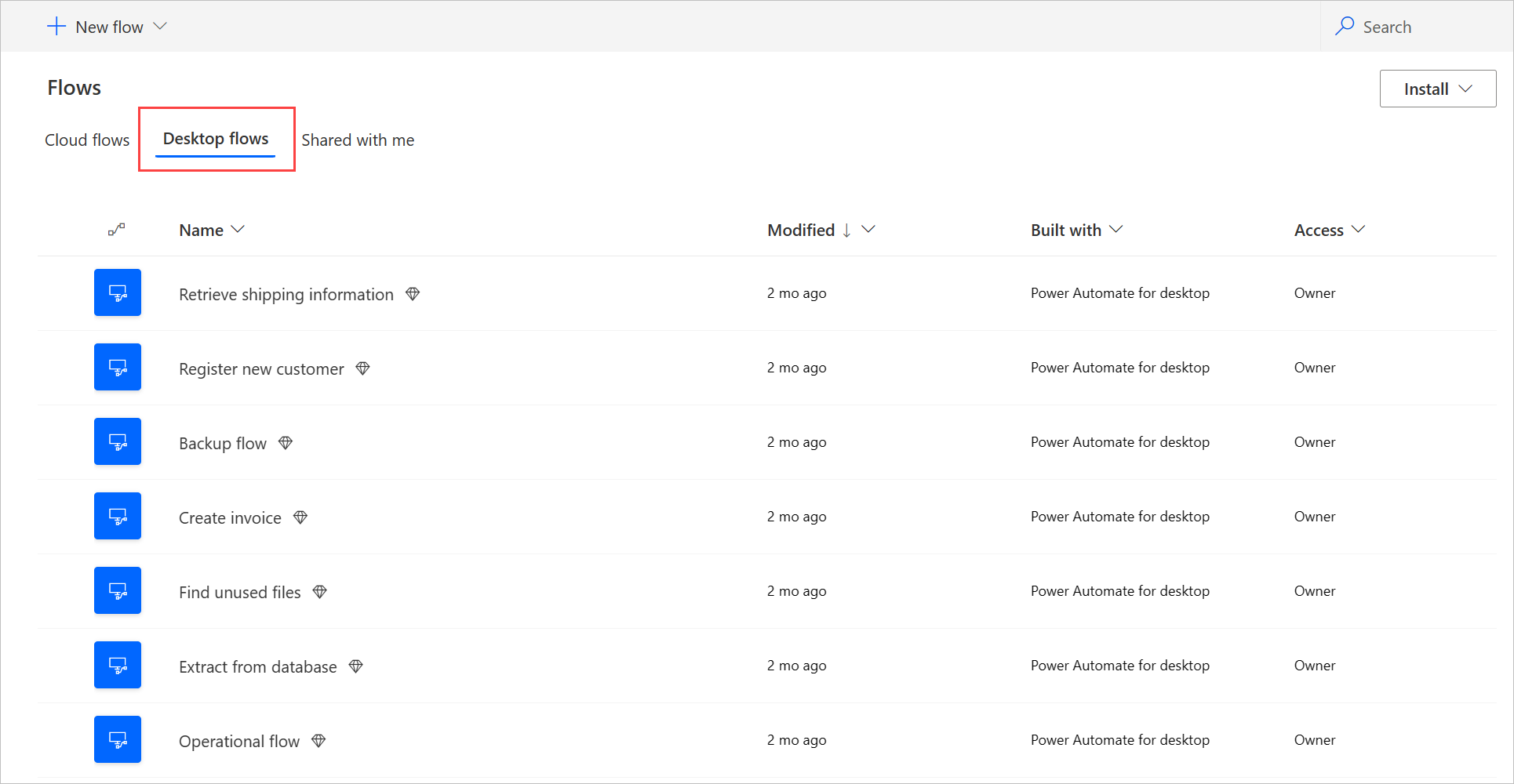Screen dimensions: 1514x784
Task: Click the Backup flow desktop icon
Action: [x=118, y=441]
